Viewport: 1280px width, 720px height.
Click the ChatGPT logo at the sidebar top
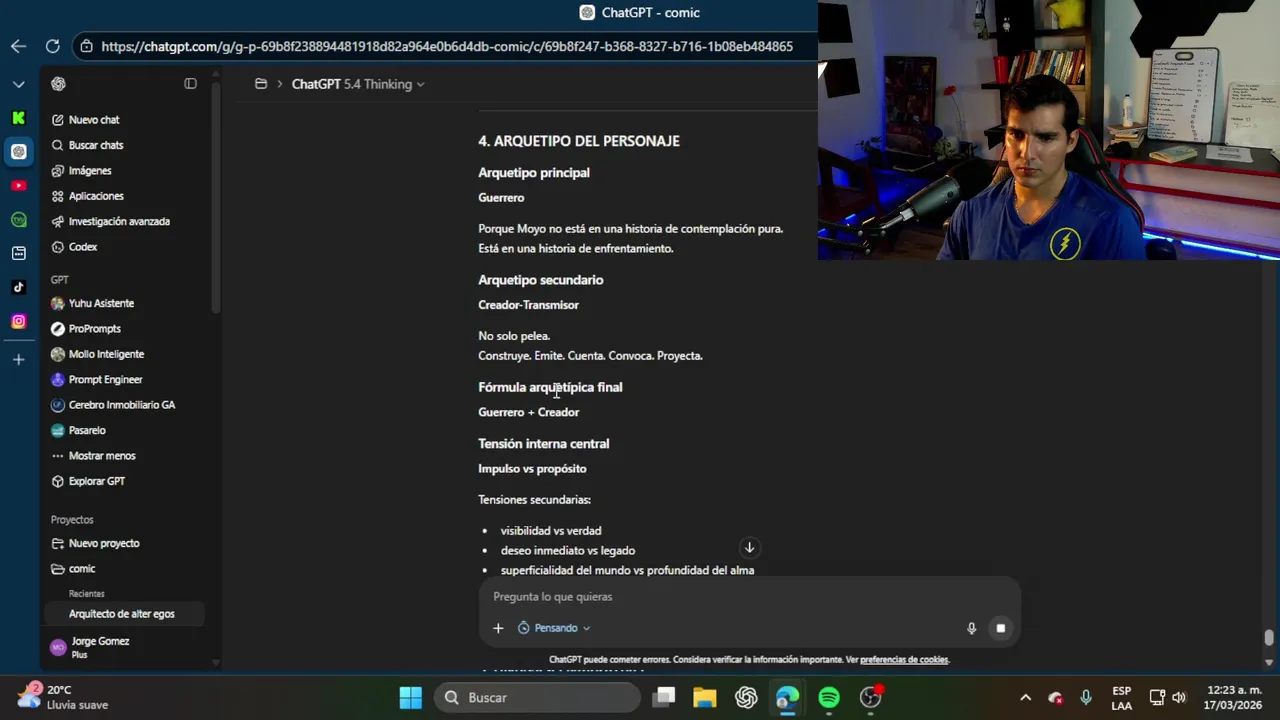pyautogui.click(x=58, y=84)
